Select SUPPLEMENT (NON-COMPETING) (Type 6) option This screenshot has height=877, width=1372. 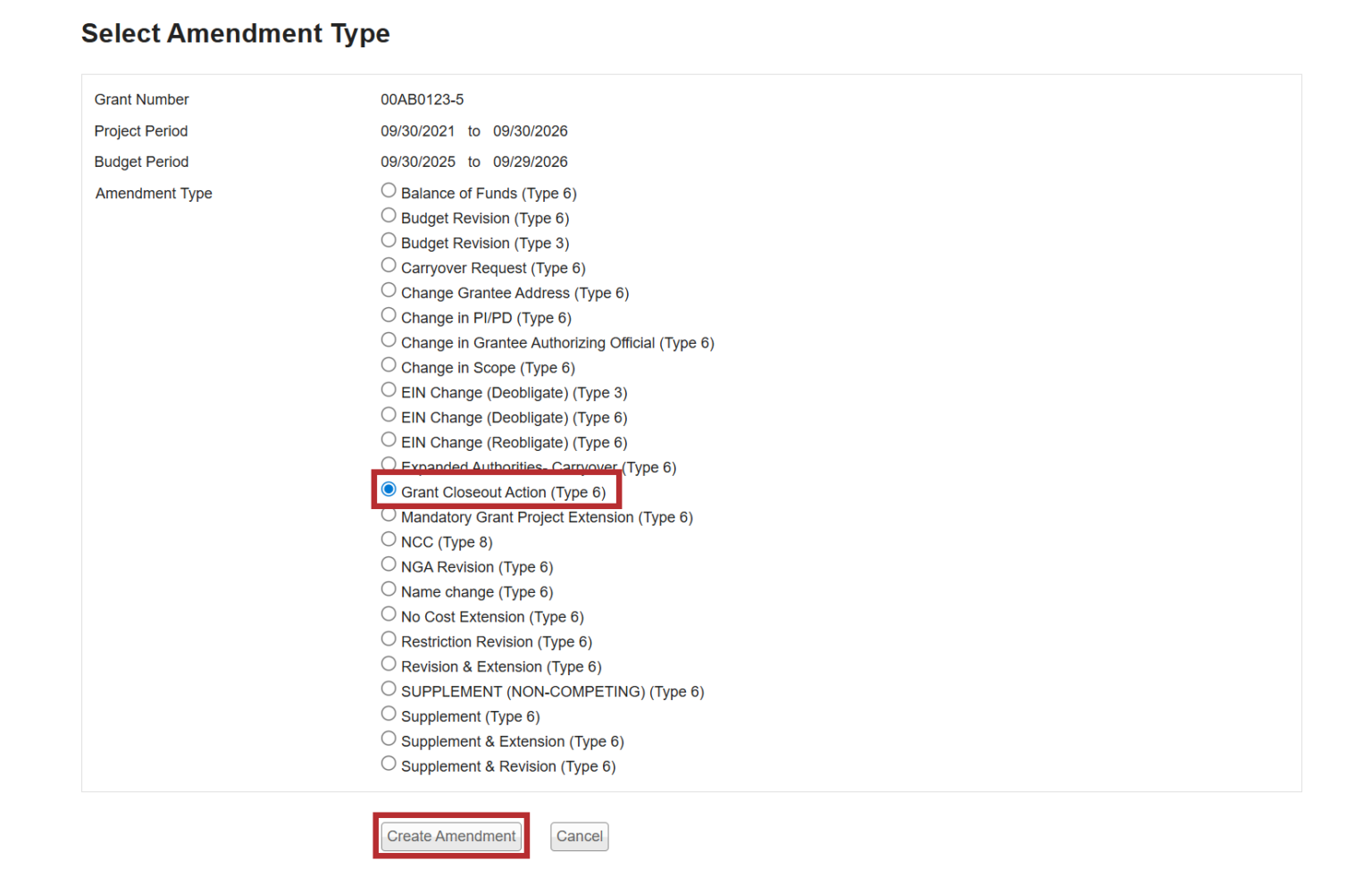coord(389,689)
